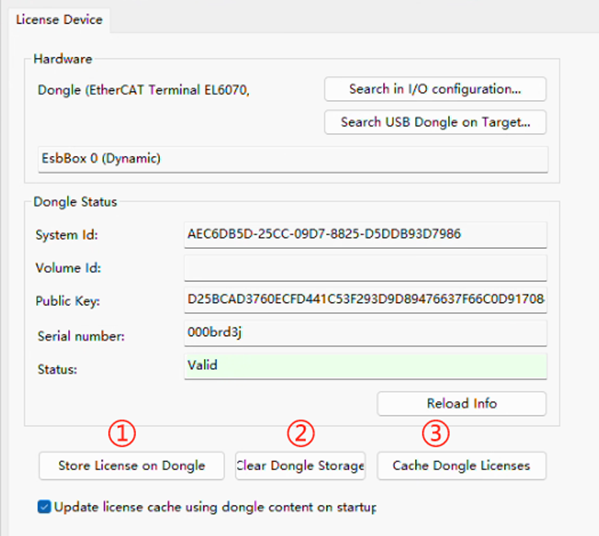Click the Serial number field 000brd3j

pos(365,333)
